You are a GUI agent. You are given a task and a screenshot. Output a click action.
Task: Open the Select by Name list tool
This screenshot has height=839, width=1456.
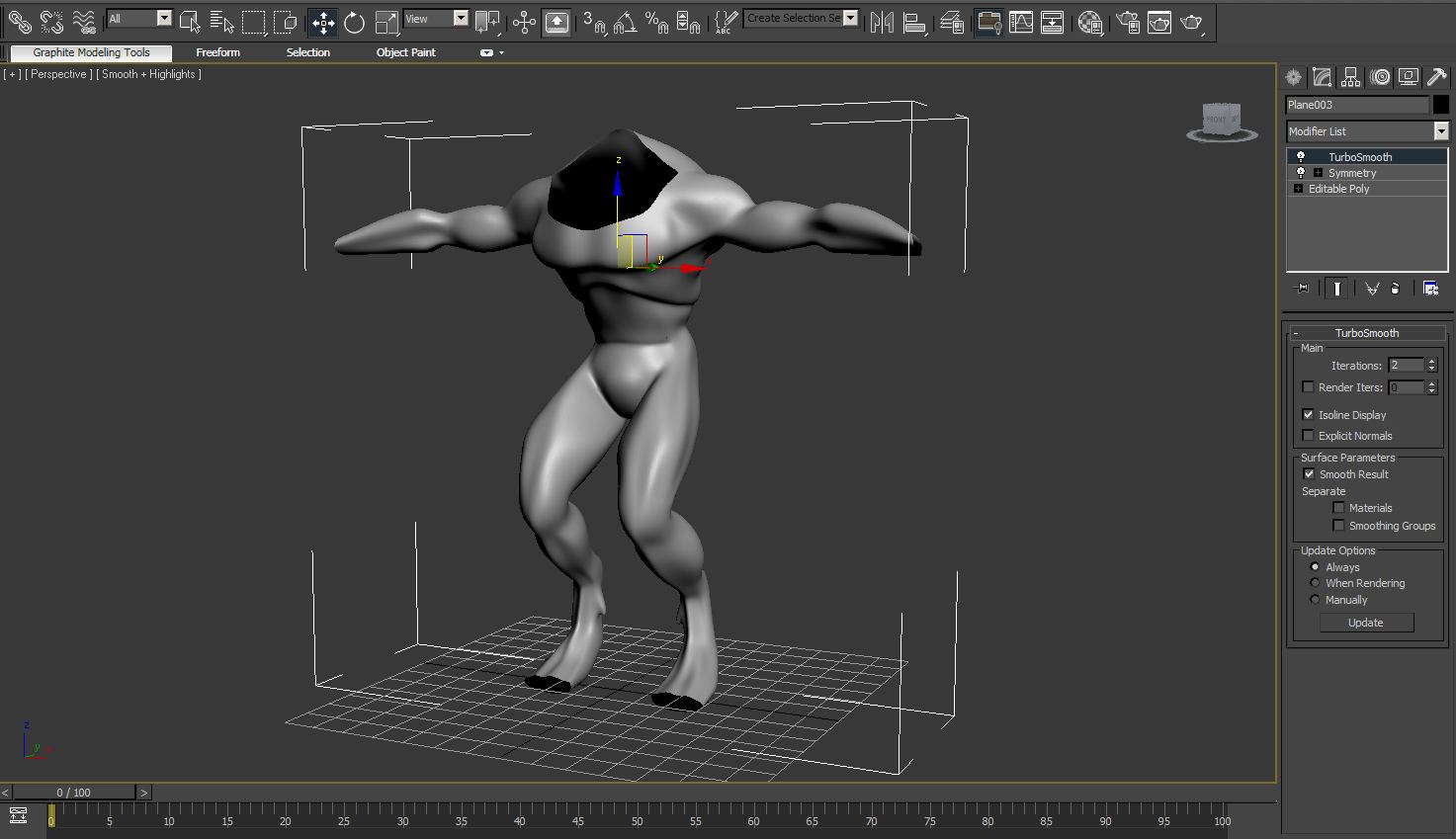[x=221, y=21]
